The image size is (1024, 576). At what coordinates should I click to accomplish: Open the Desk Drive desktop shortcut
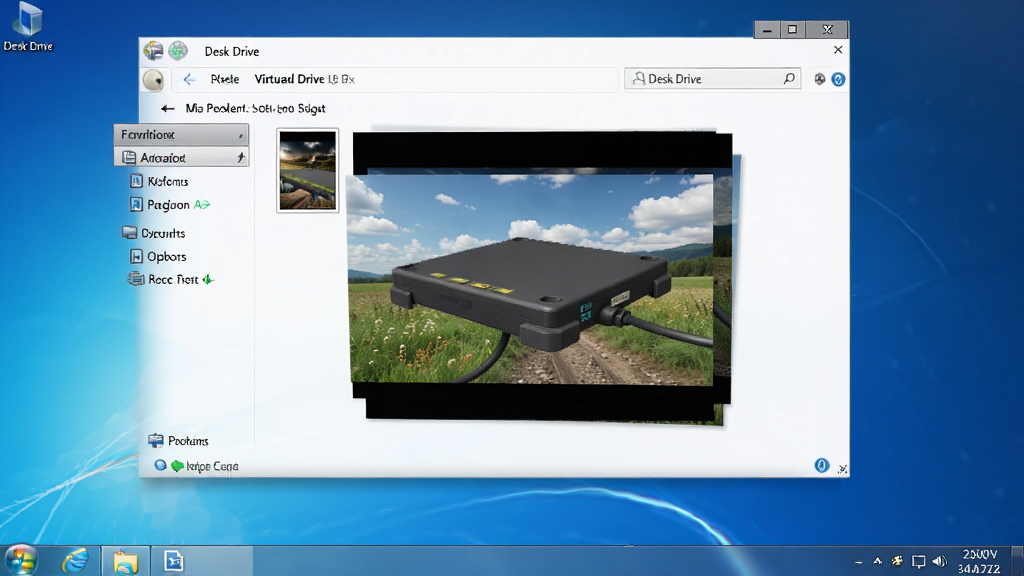(x=27, y=27)
